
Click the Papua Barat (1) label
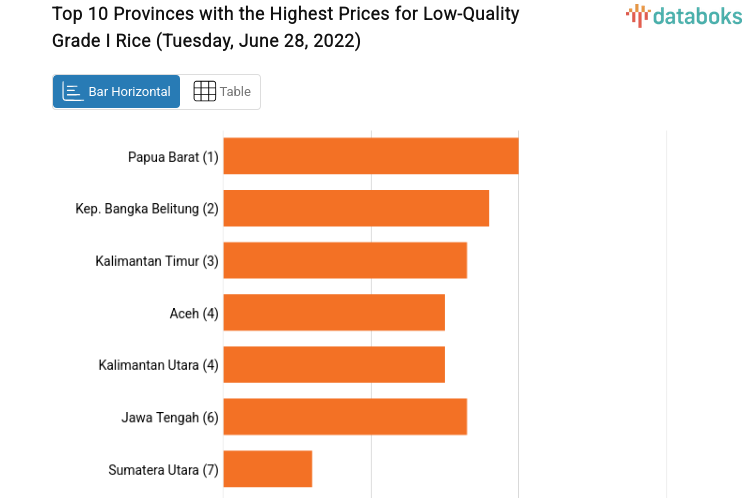click(173, 157)
